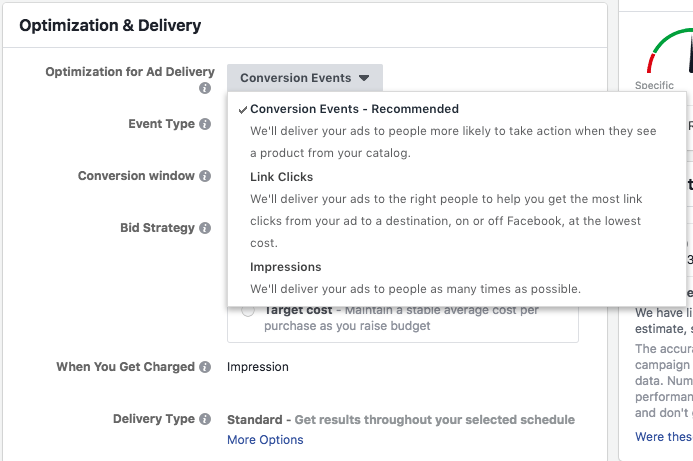Open the More Options link

point(265,440)
